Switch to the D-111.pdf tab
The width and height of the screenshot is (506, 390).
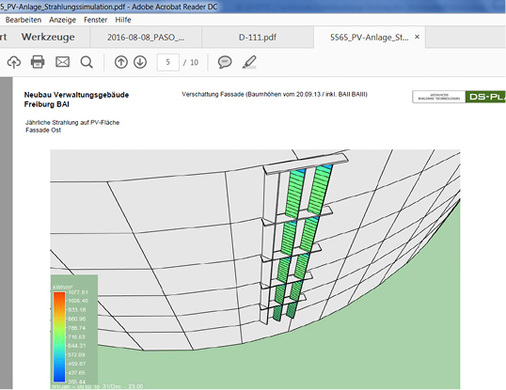point(257,37)
